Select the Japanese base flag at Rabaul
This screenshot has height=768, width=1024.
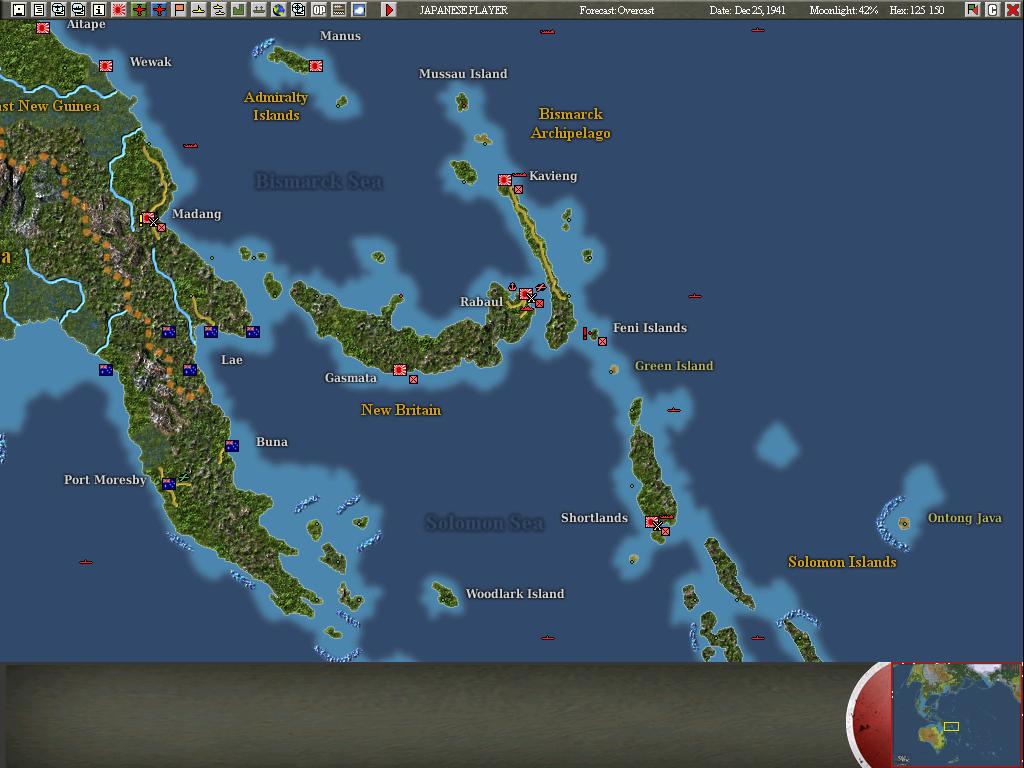[526, 295]
